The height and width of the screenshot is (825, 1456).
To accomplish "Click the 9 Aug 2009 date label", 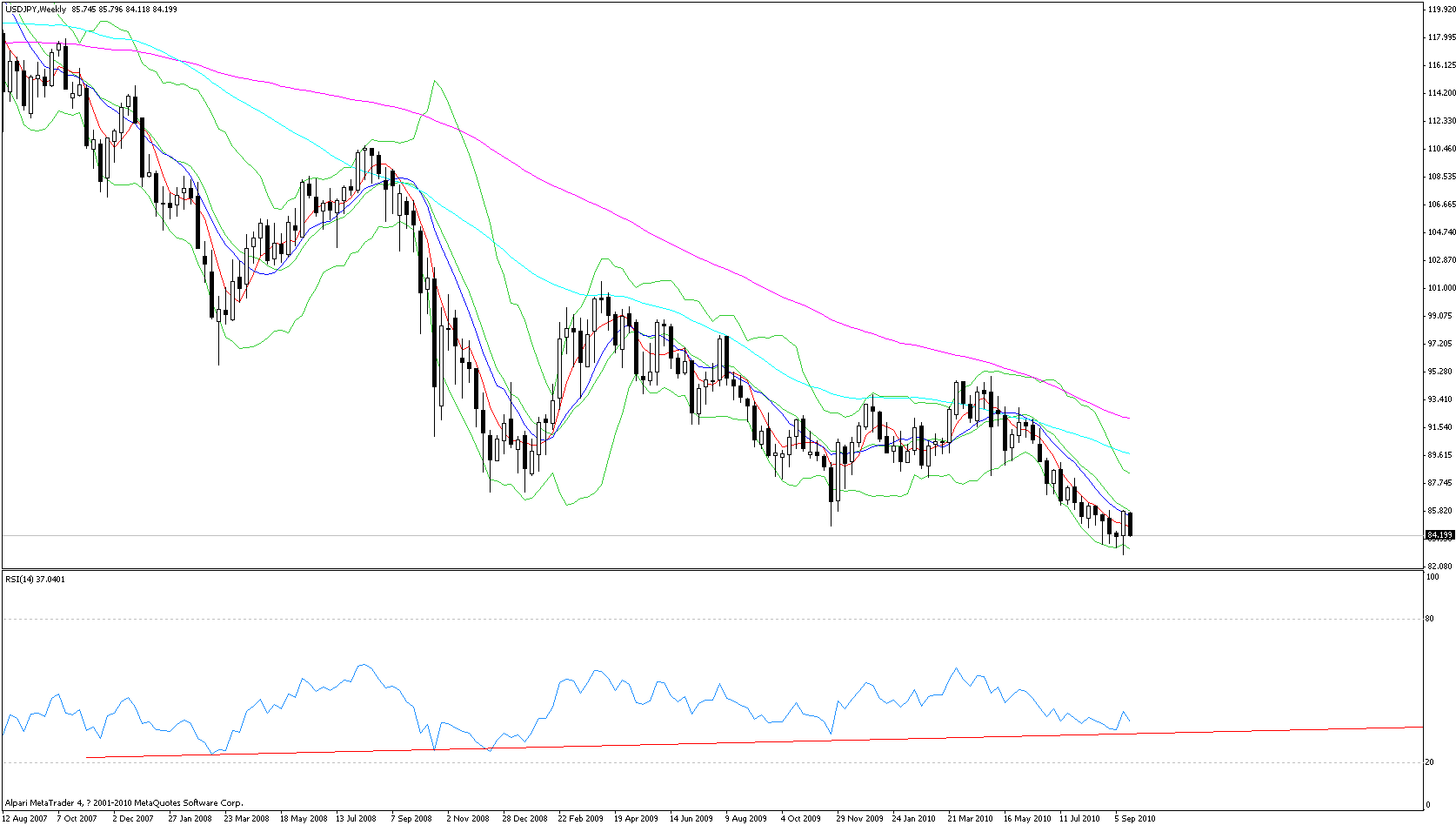I will click(x=746, y=818).
